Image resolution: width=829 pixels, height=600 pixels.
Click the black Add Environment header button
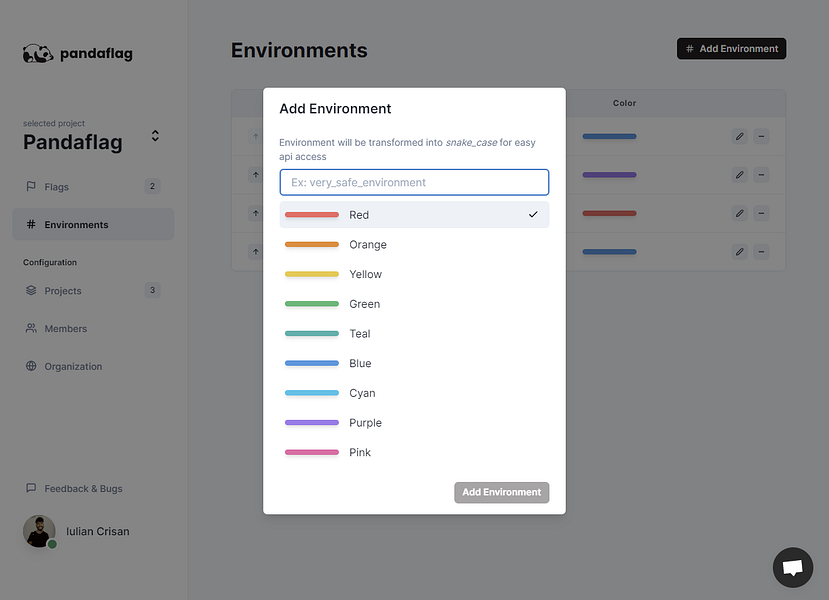(731, 49)
